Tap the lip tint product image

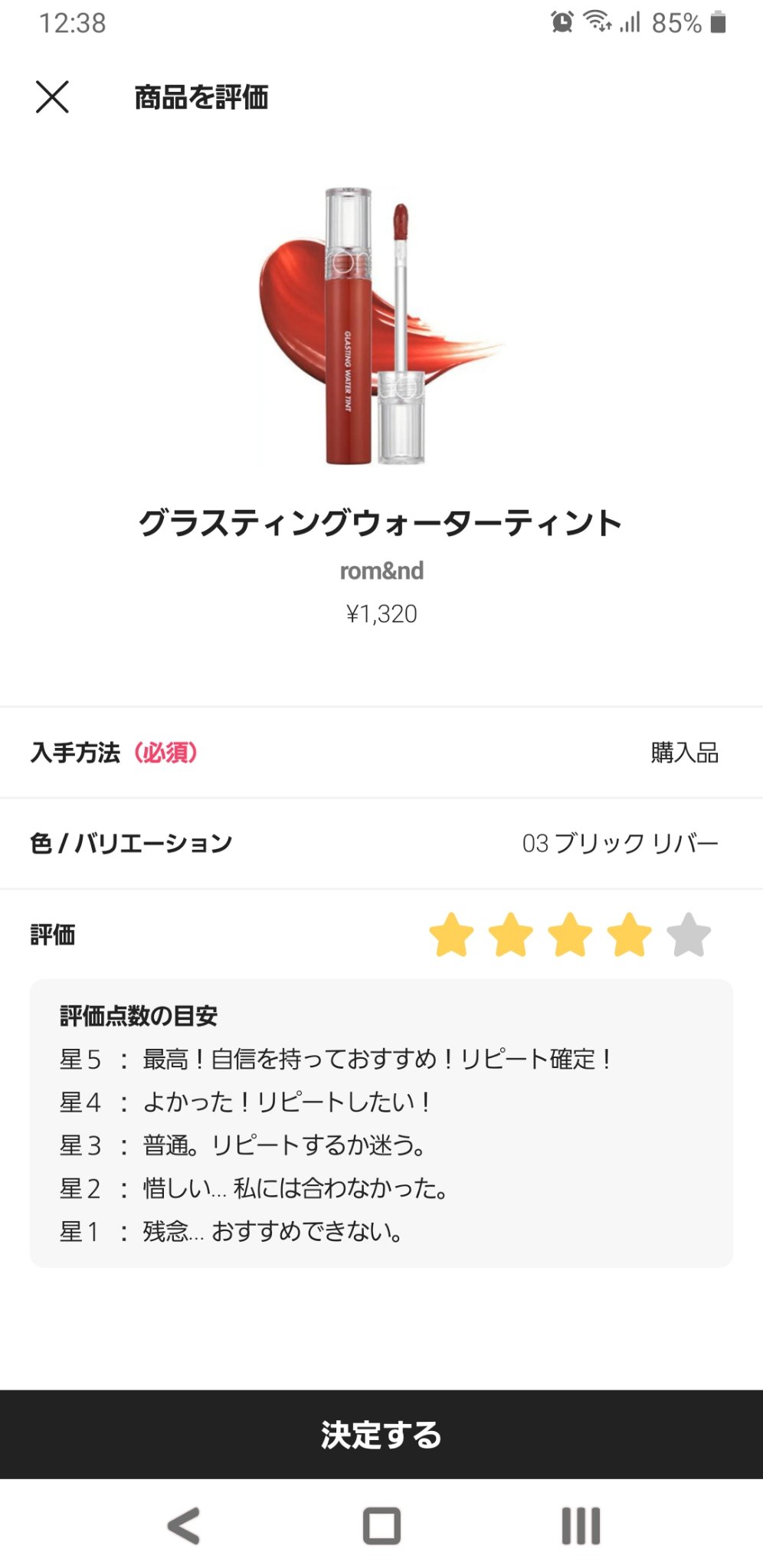pos(381,326)
